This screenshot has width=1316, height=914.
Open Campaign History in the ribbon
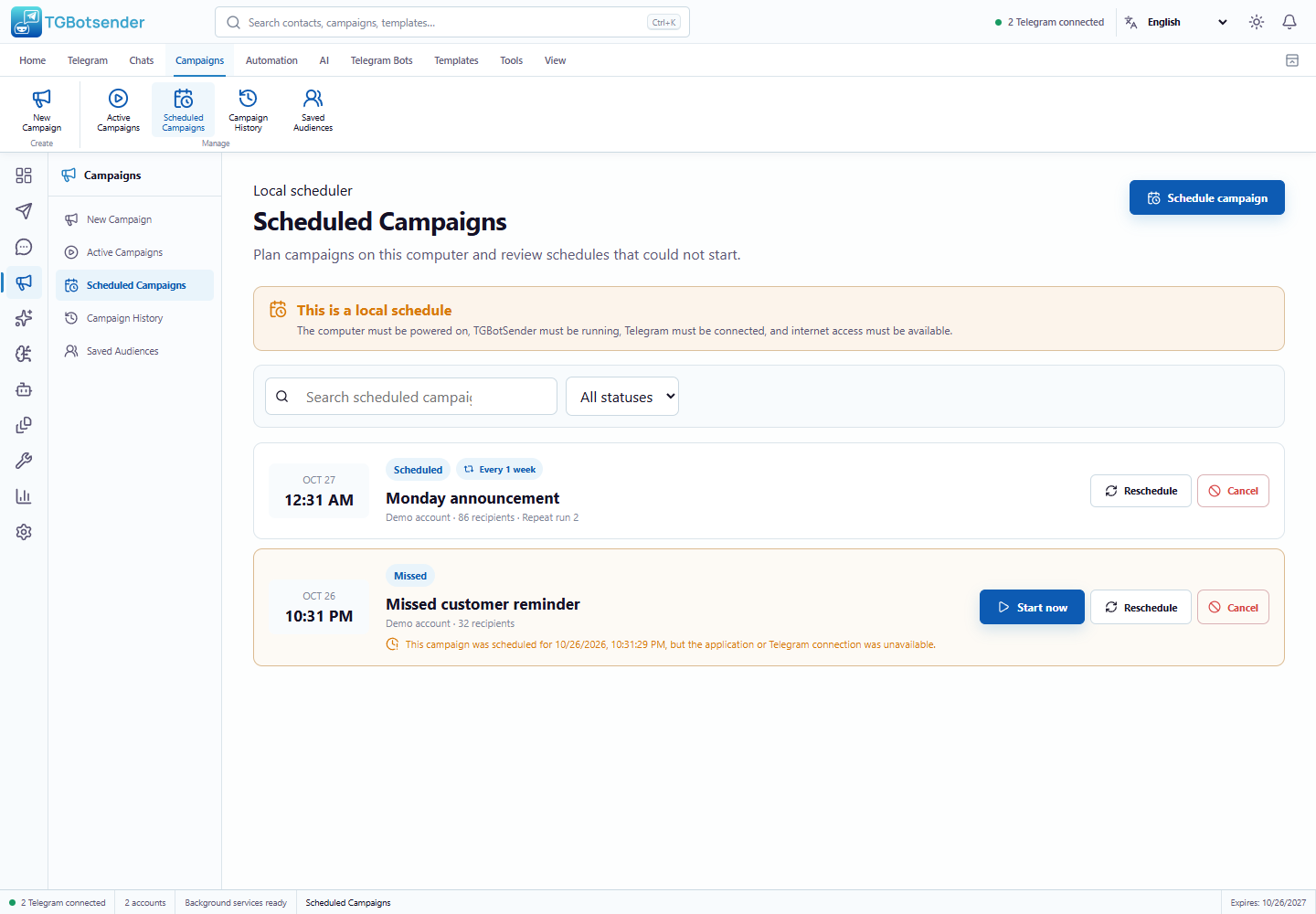click(249, 110)
